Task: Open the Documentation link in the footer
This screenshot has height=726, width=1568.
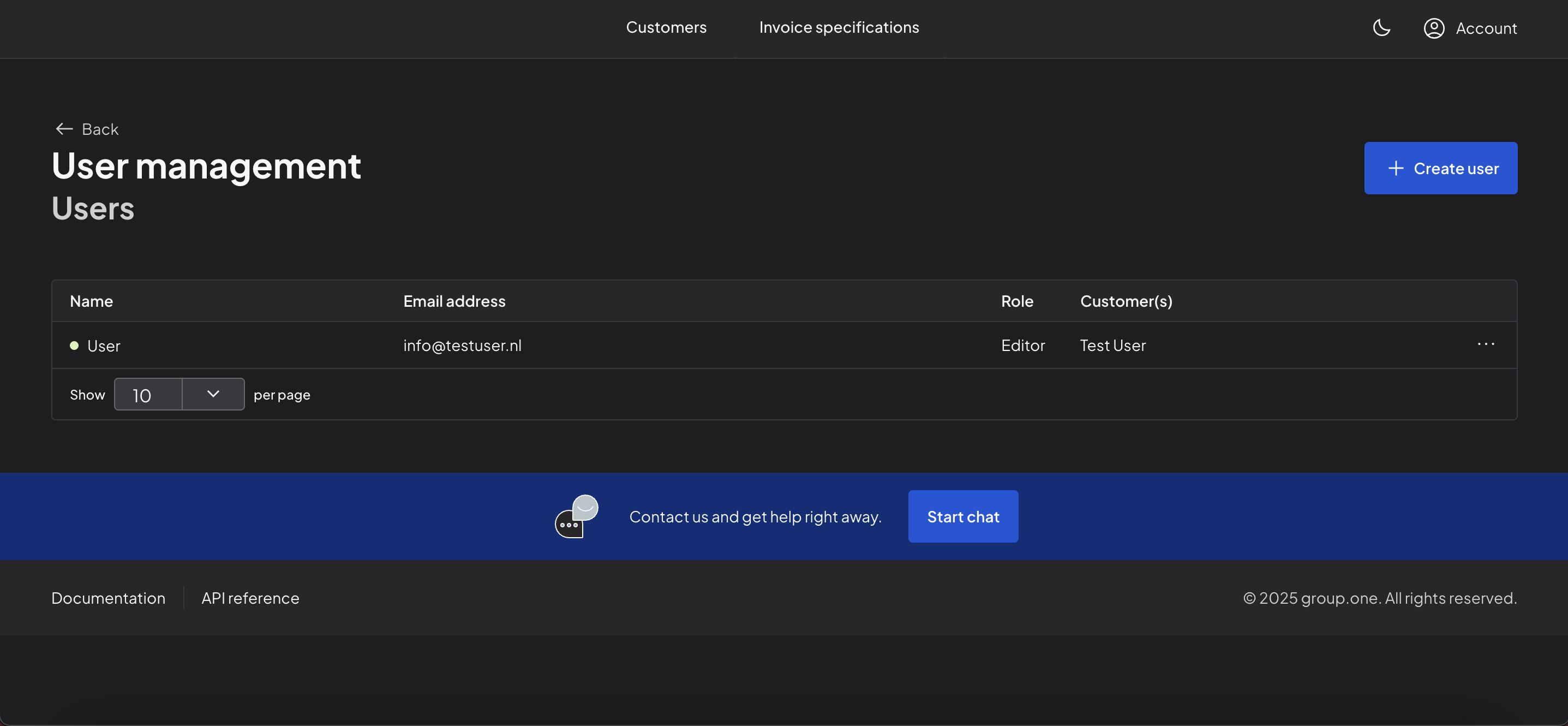Action: pos(109,598)
